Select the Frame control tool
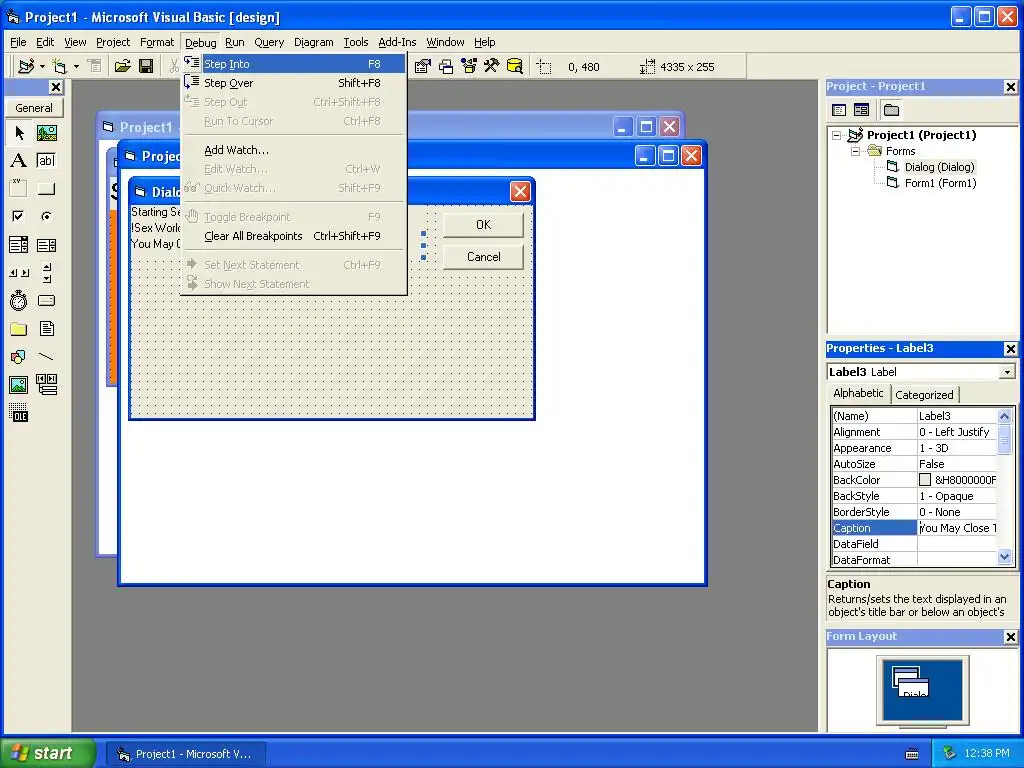Image resolution: width=1024 pixels, height=768 pixels. tap(19, 189)
